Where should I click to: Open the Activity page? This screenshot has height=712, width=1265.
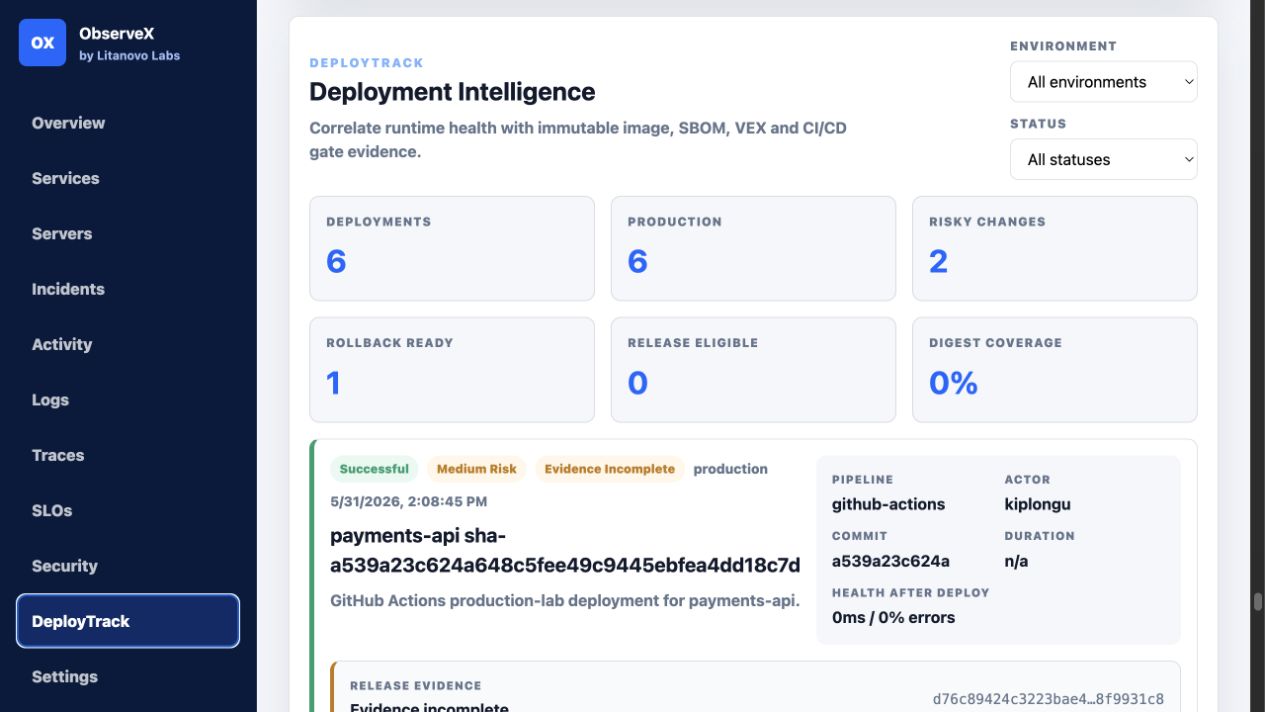[61, 344]
